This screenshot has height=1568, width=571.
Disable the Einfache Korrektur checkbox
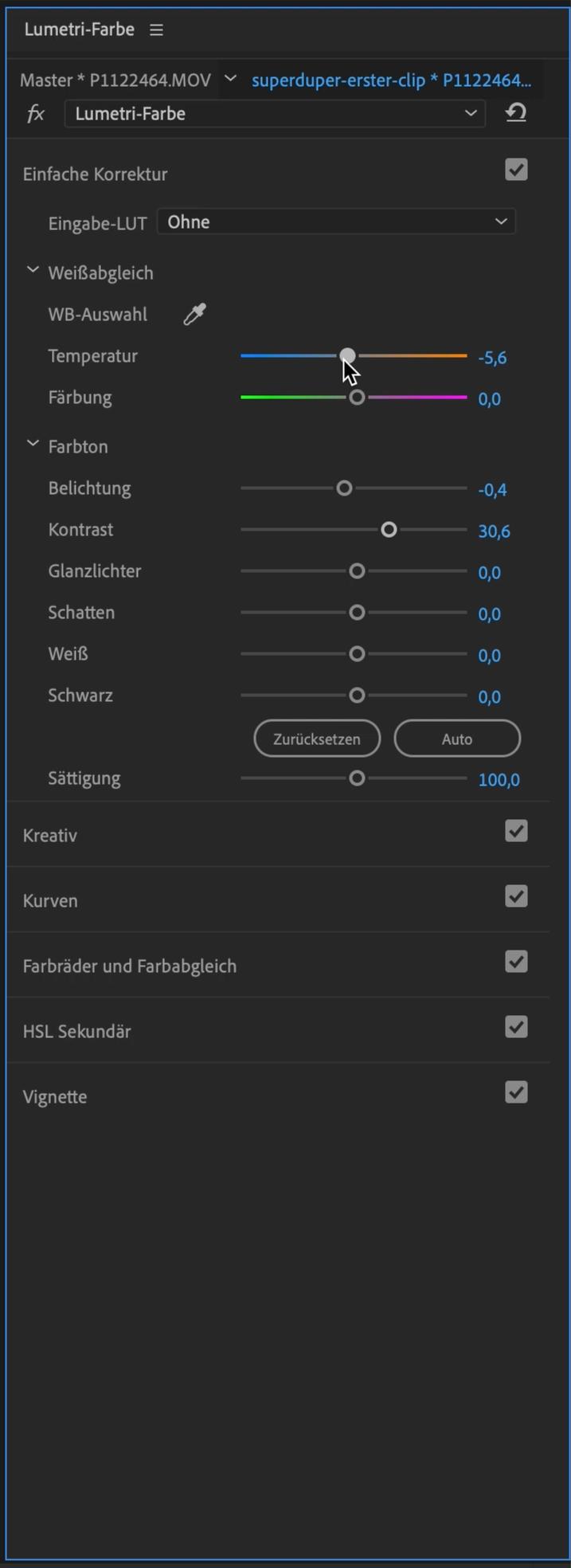click(x=516, y=170)
